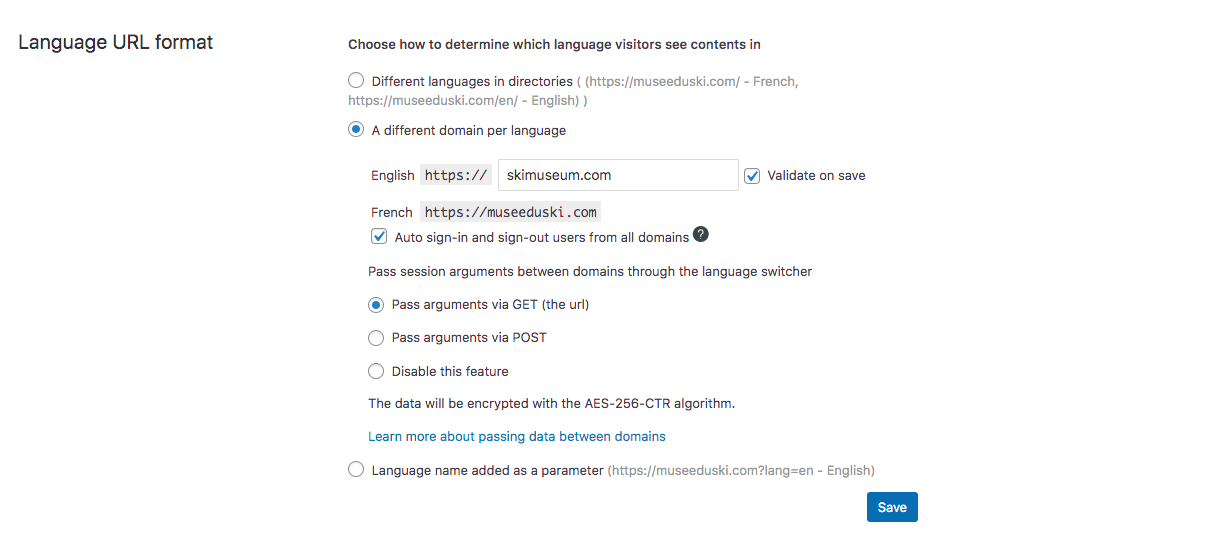Click the 'https://' prefix beside English
Screen dimensions: 1217x552
[456, 175]
